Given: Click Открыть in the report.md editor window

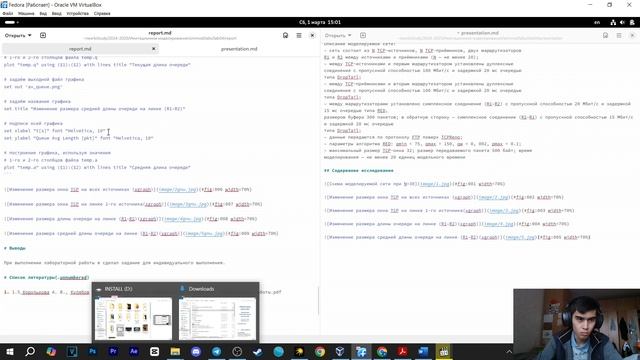Looking at the screenshot, I should [15, 36].
